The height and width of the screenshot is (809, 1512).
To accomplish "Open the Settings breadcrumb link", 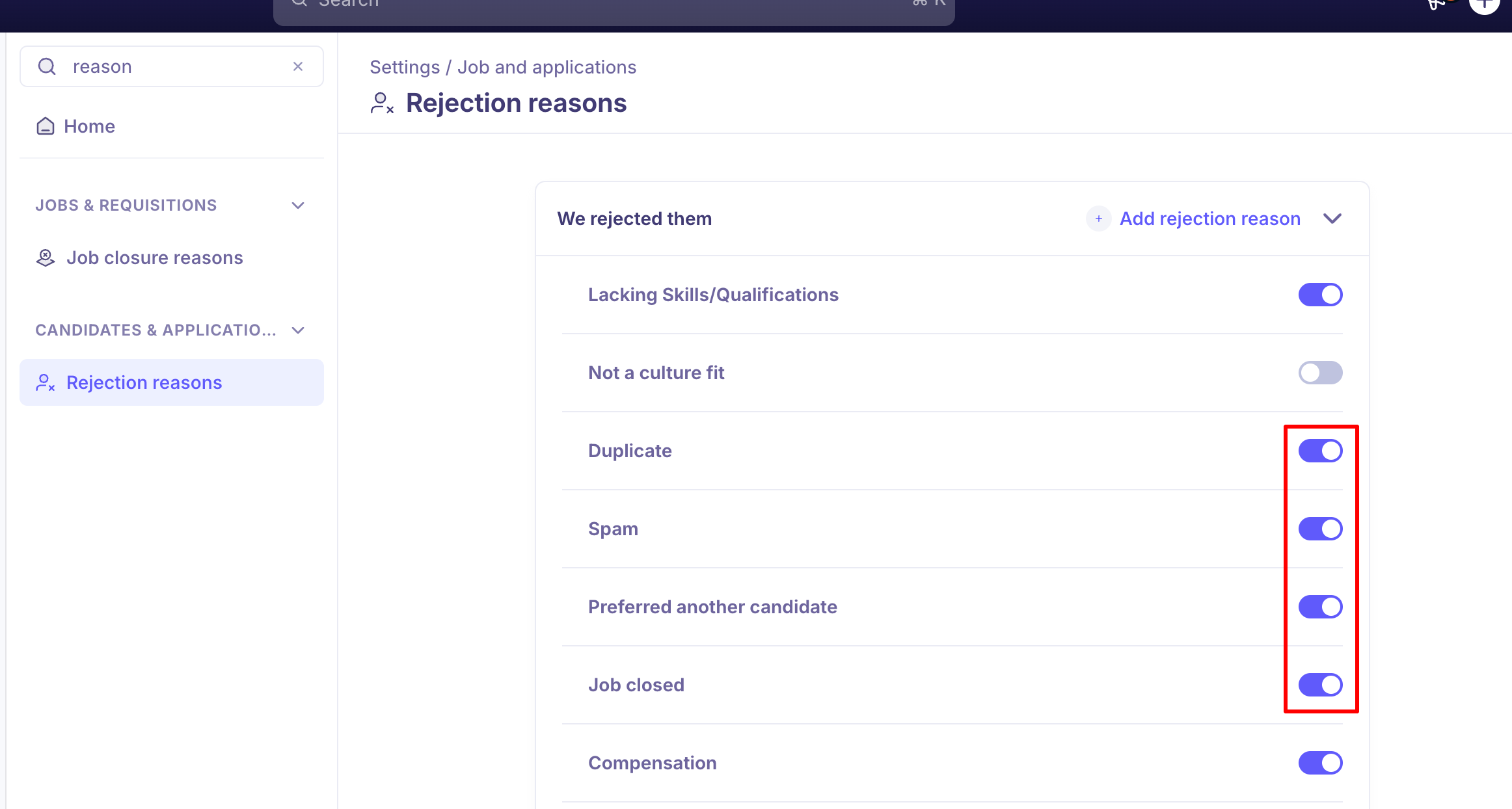I will click(x=405, y=67).
